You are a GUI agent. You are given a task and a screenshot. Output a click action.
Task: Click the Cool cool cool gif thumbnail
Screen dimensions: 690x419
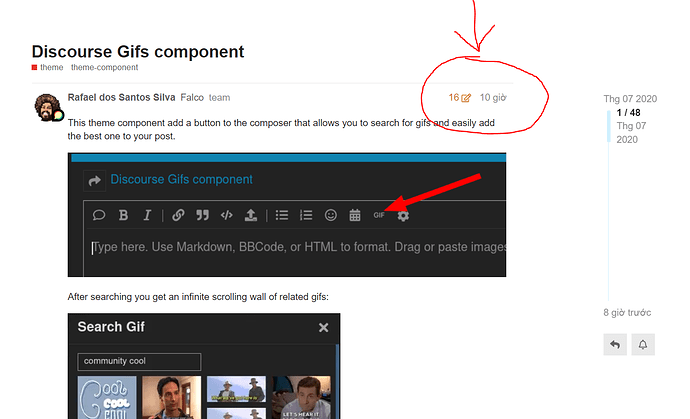click(x=107, y=397)
